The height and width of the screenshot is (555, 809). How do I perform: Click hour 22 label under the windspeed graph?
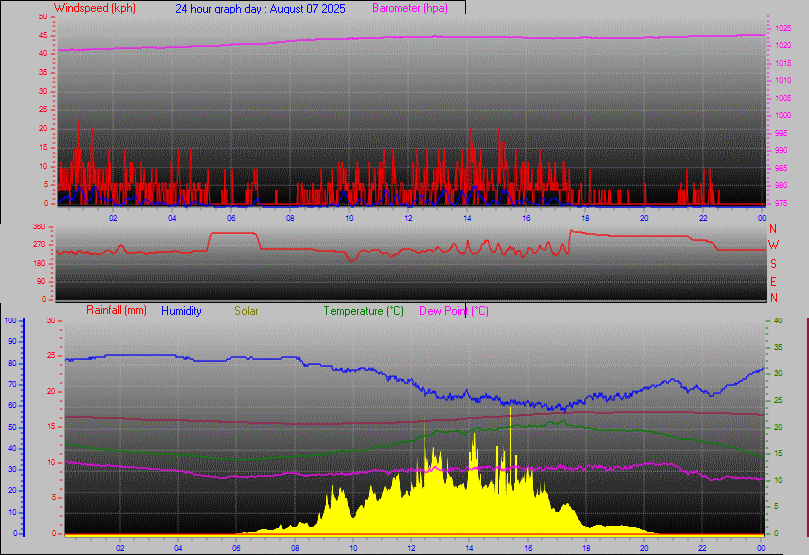pos(703,218)
